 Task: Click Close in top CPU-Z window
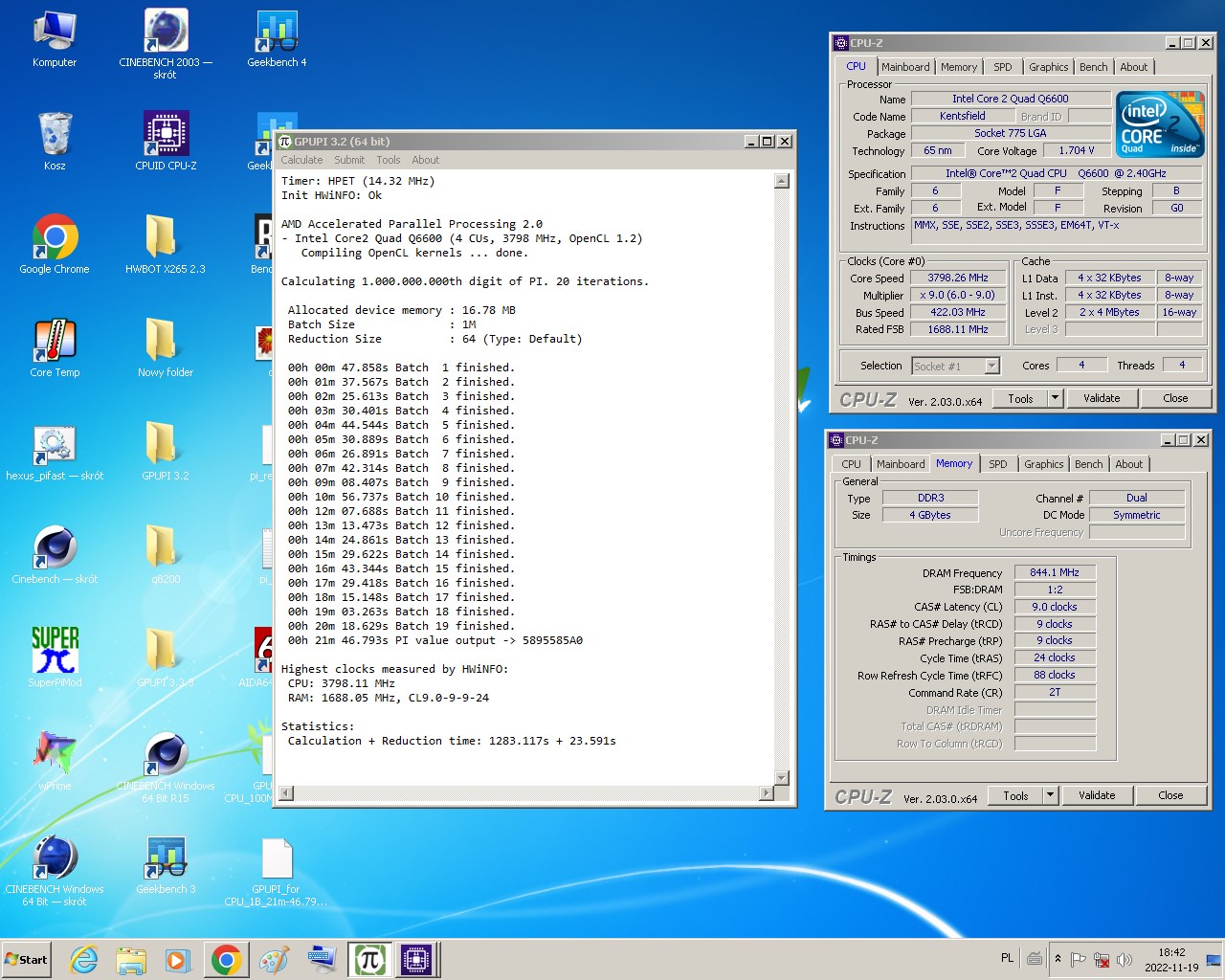(1176, 398)
